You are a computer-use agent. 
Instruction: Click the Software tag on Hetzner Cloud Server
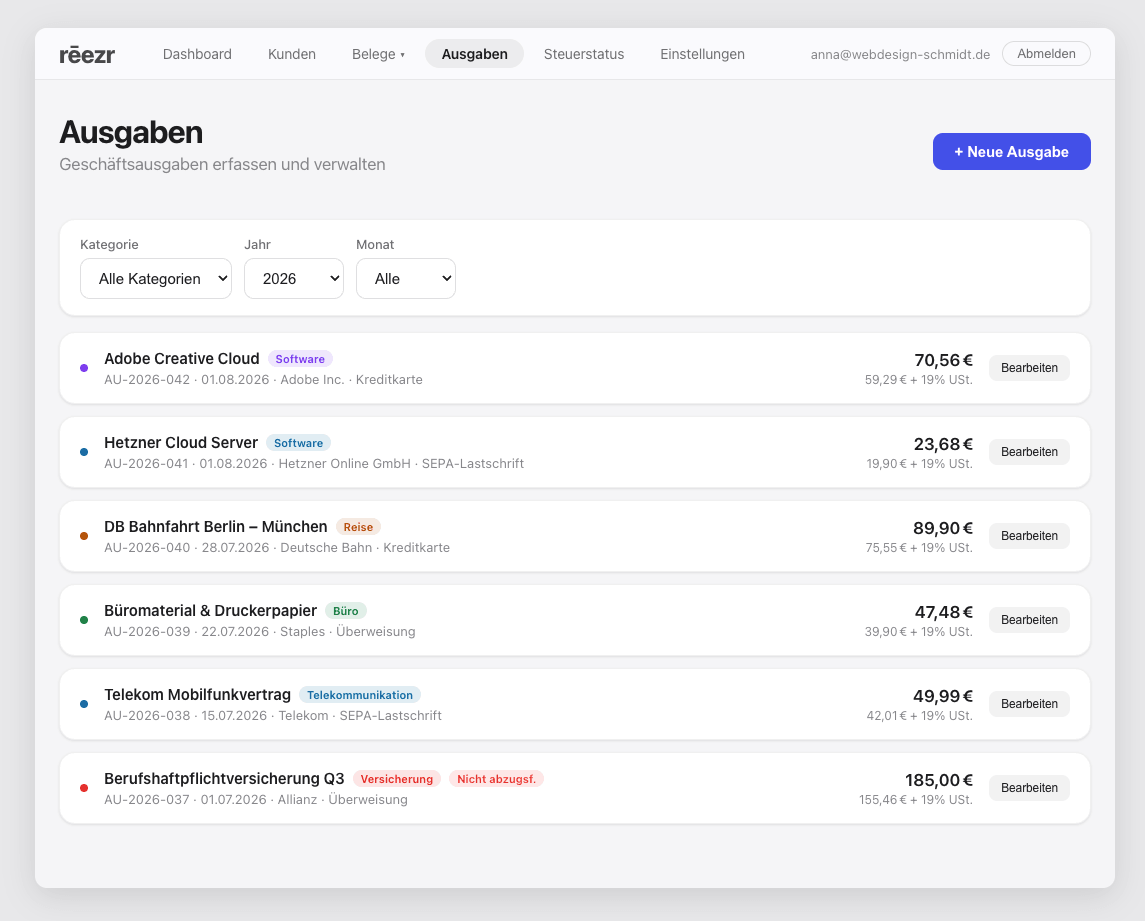click(x=299, y=443)
